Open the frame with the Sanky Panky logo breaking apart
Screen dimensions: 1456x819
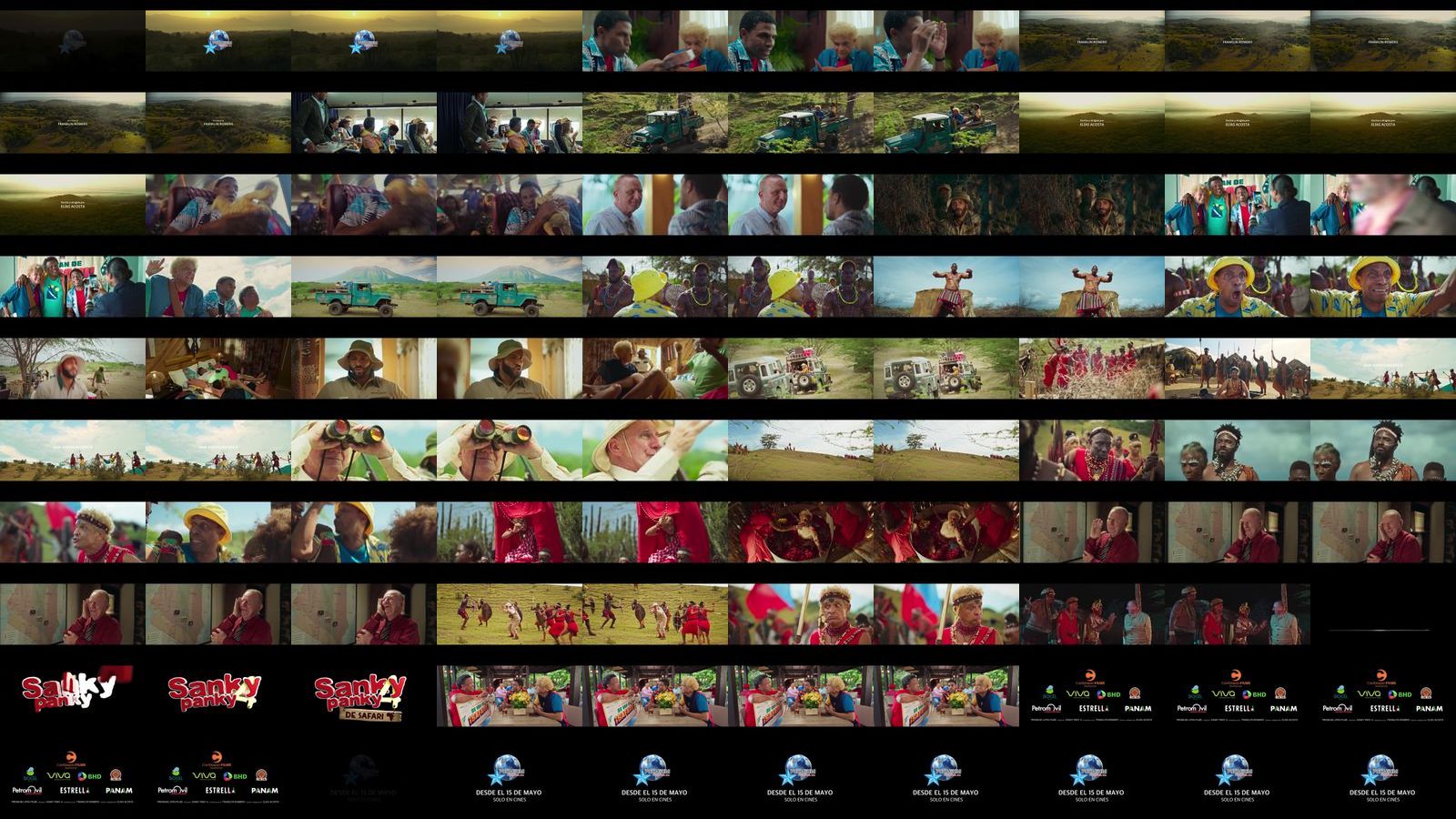[73, 696]
